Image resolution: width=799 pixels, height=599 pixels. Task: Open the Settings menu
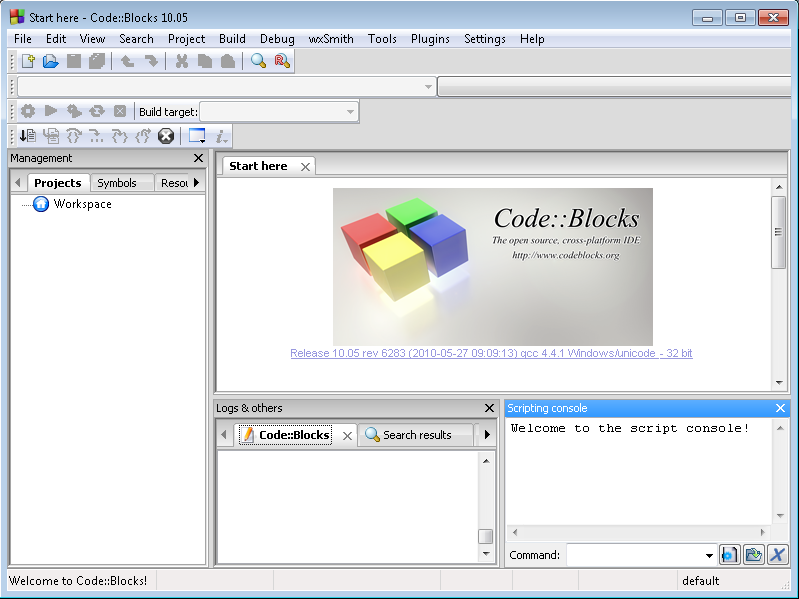485,39
